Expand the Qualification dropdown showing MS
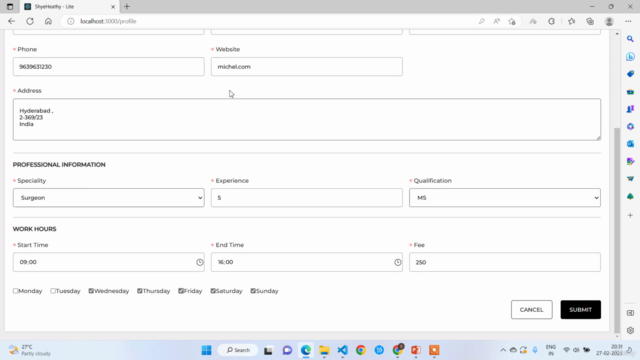640x360 pixels. click(505, 198)
